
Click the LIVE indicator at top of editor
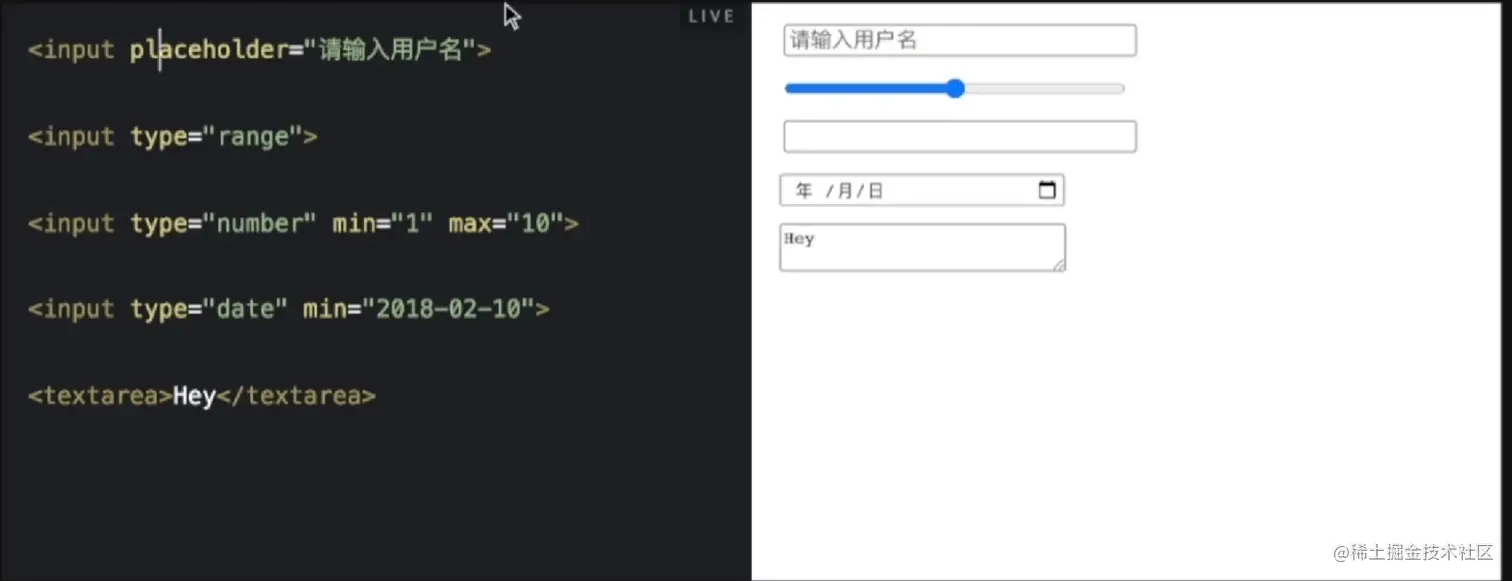point(711,15)
